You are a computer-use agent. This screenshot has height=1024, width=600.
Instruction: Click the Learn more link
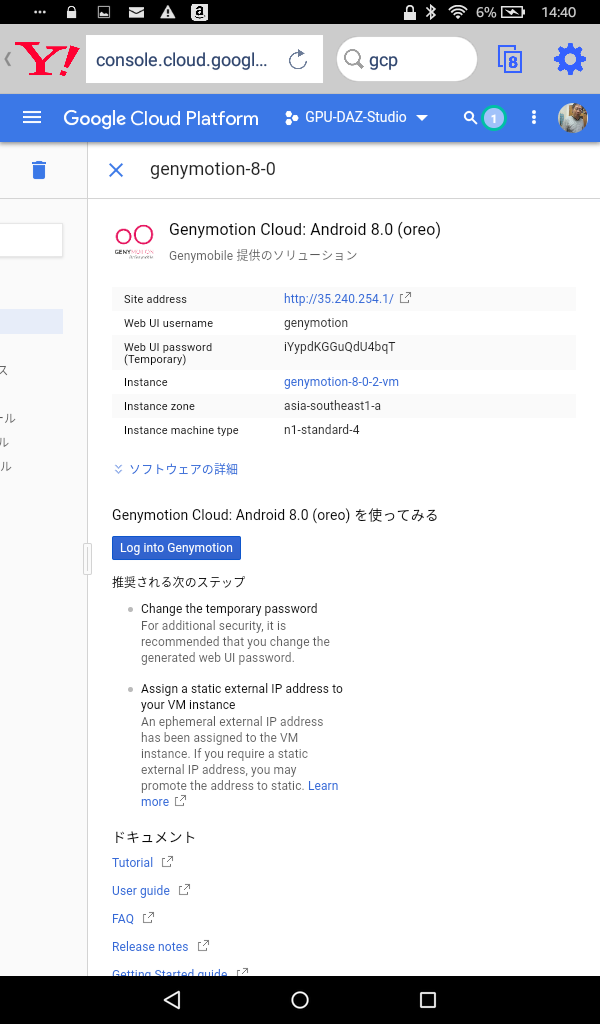240,793
